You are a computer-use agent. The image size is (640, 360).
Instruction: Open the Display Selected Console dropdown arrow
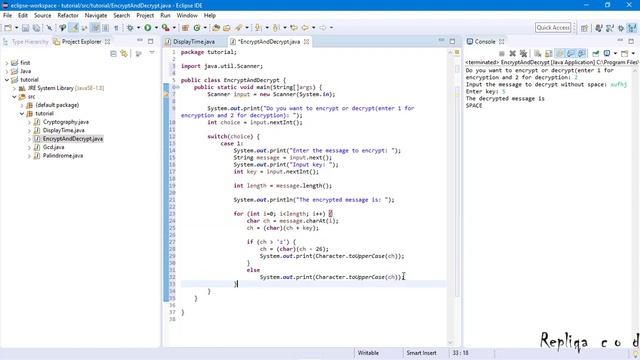coord(615,53)
